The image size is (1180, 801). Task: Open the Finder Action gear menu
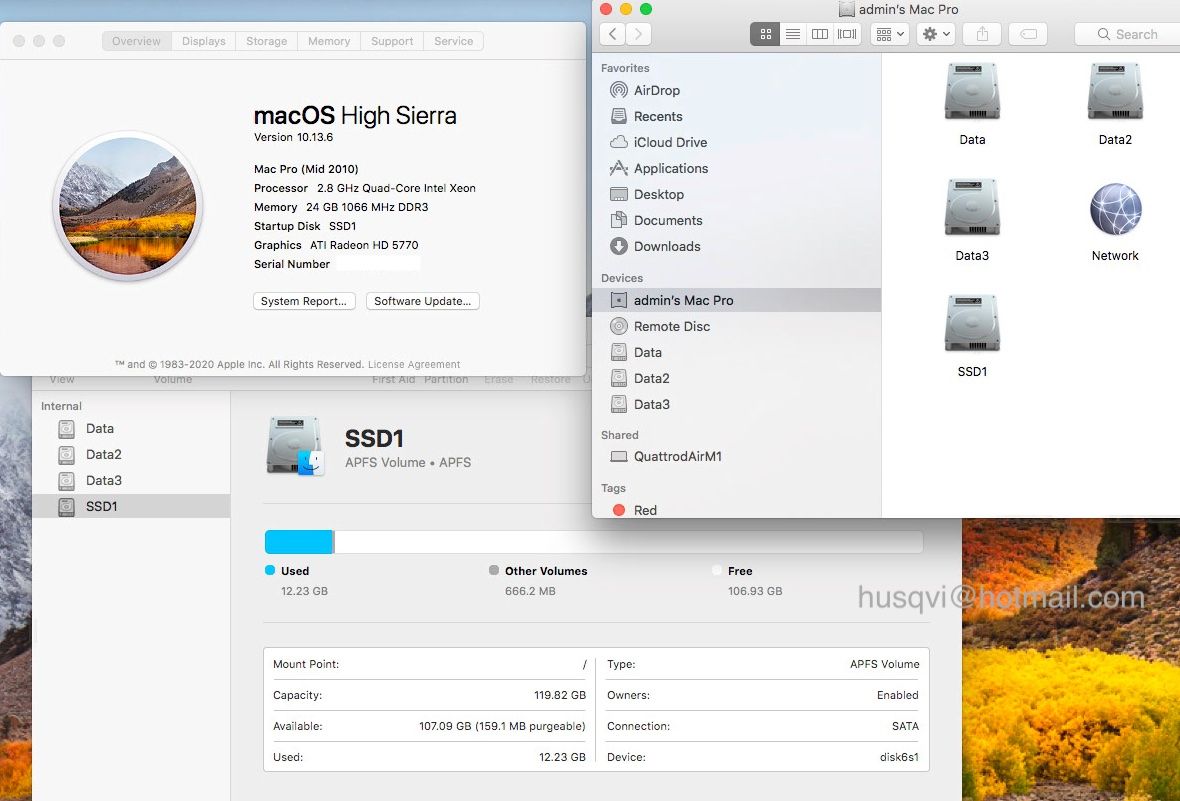coord(936,34)
